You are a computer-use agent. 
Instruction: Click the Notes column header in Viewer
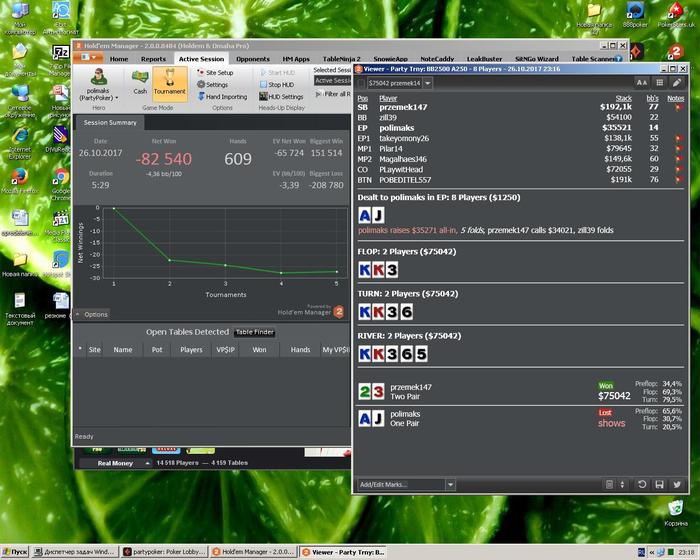pos(675,98)
